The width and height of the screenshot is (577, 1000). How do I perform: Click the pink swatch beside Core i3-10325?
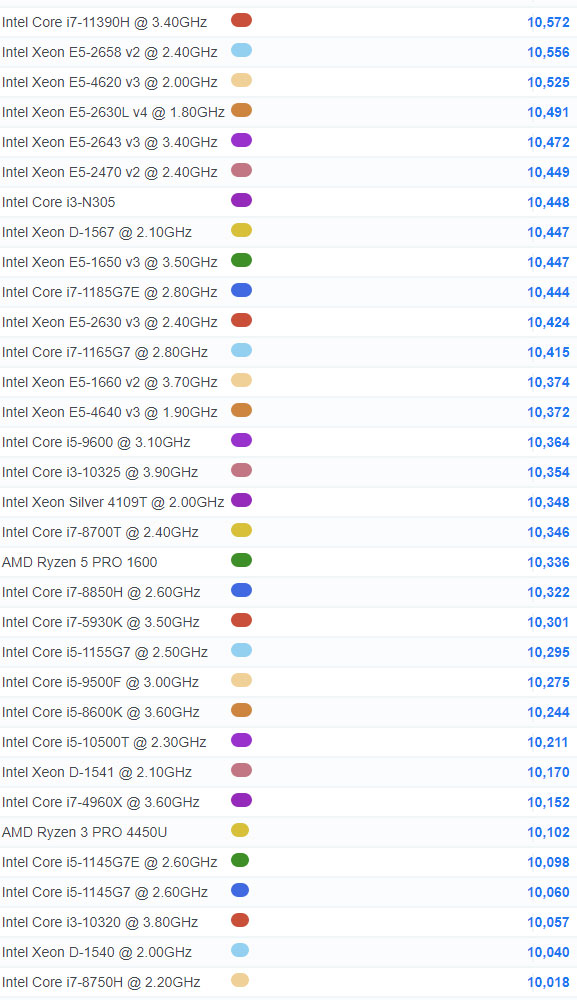241,470
